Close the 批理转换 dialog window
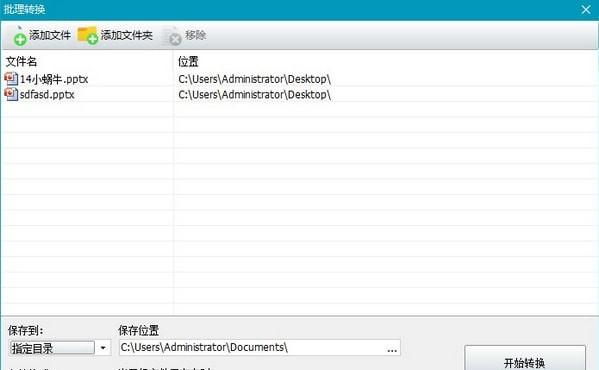Screen dimensions: 599x370 586,10
